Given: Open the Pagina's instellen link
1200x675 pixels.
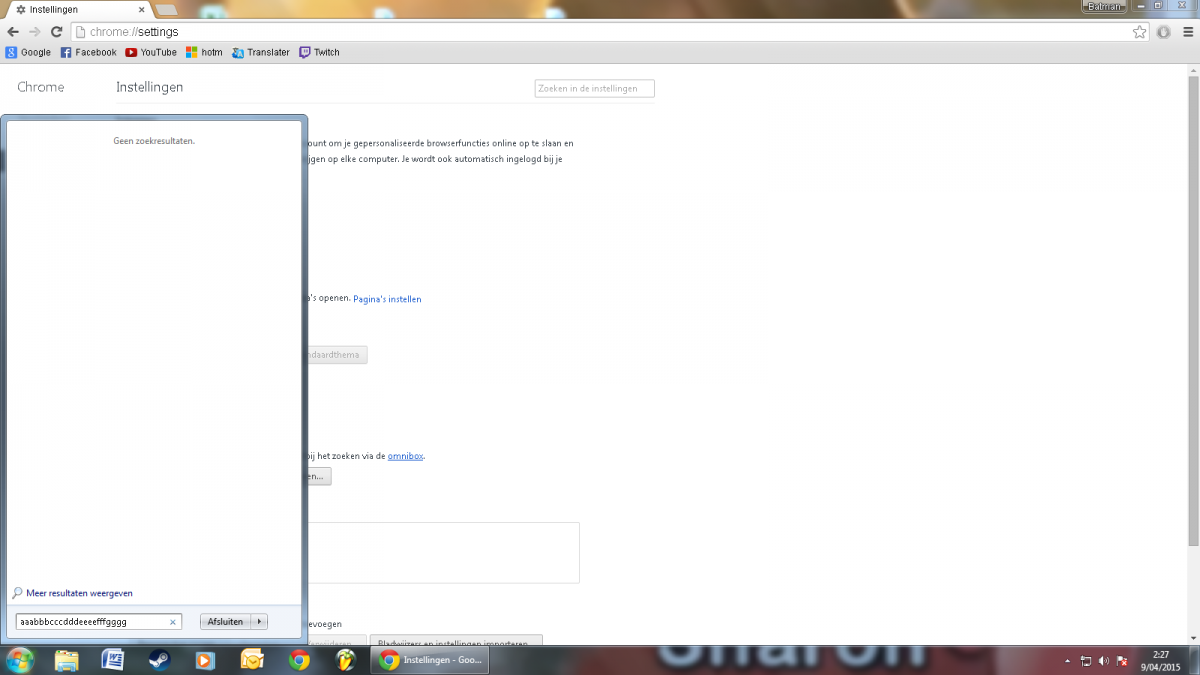Looking at the screenshot, I should (387, 299).
